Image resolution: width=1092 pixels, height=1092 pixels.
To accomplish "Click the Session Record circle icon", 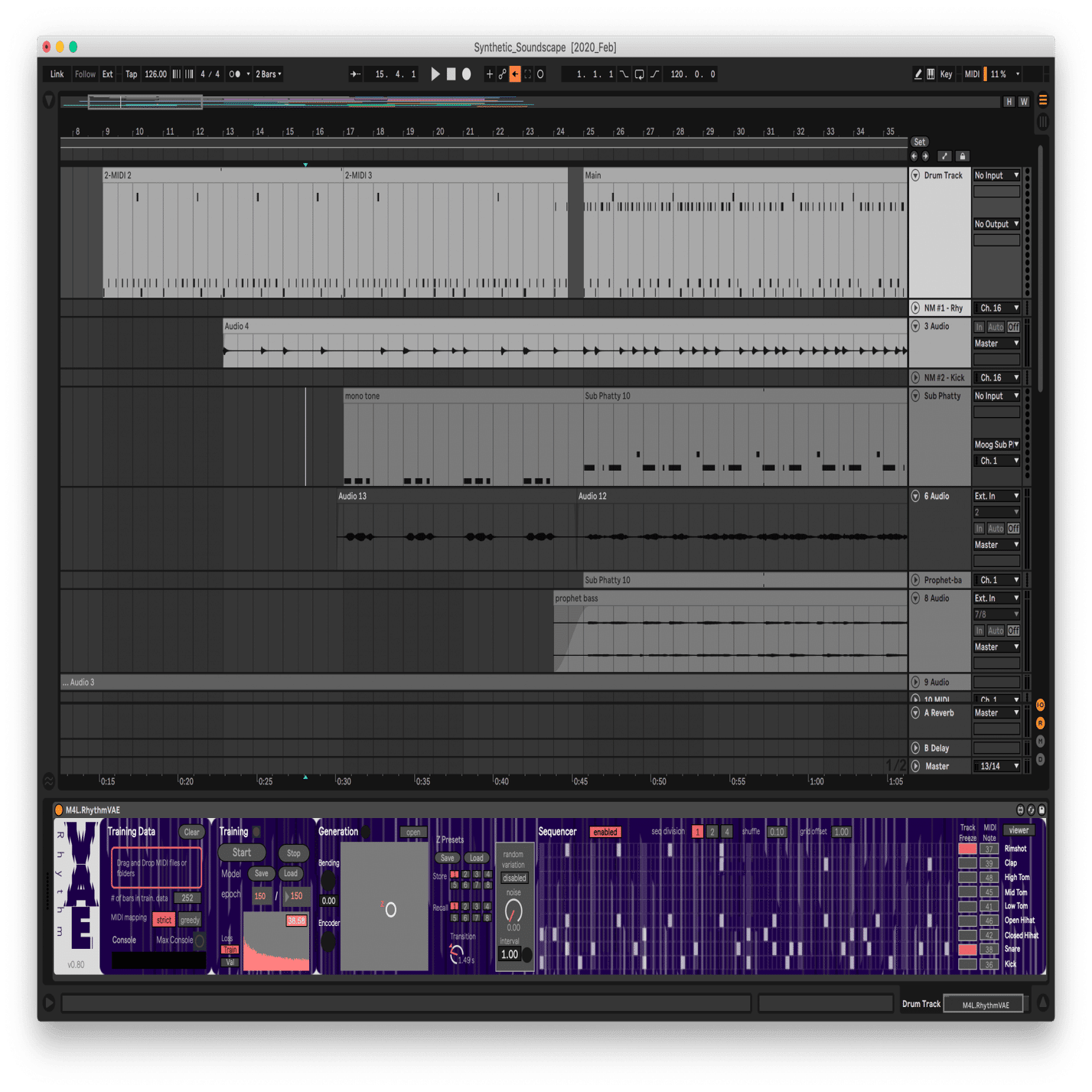I will pyautogui.click(x=540, y=74).
